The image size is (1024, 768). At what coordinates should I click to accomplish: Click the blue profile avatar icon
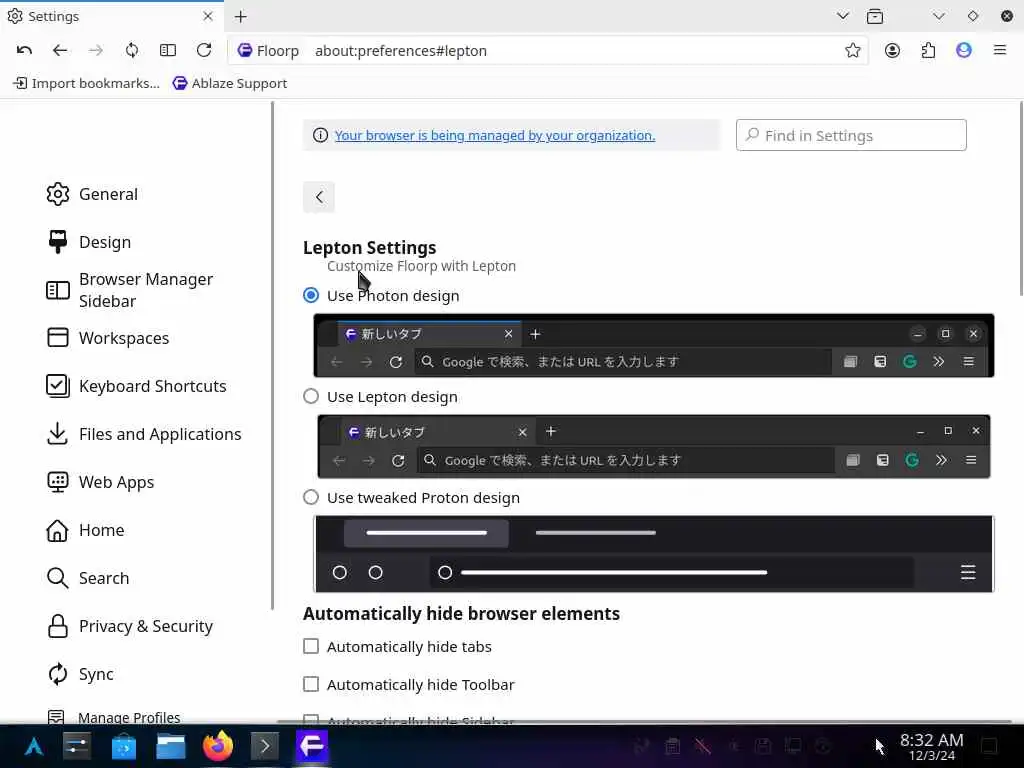coord(964,50)
